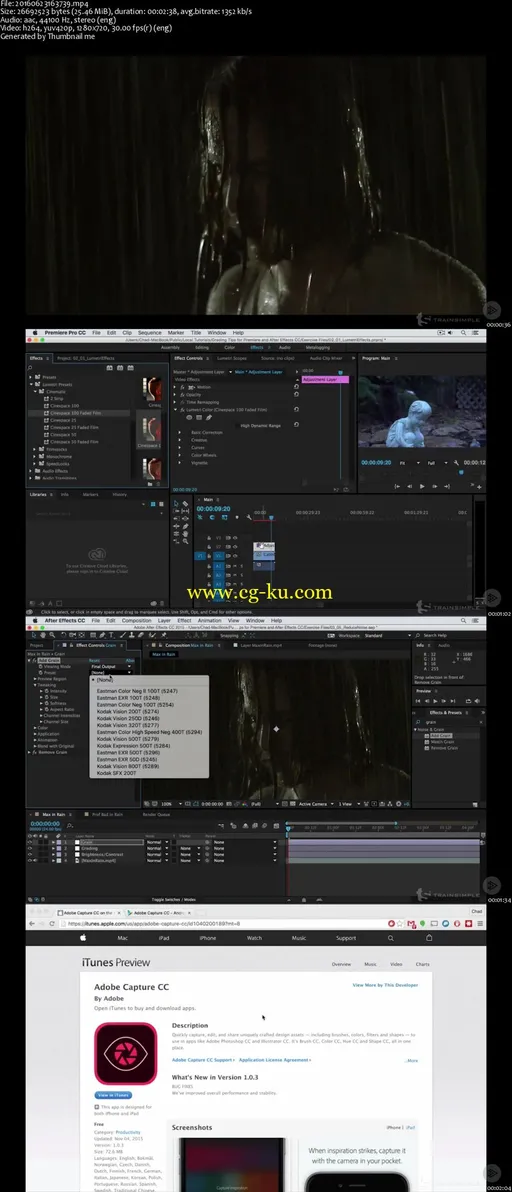Click the Charts link in iTunes Preview
Viewport: 512px width, 1192px height.
[x=422, y=964]
